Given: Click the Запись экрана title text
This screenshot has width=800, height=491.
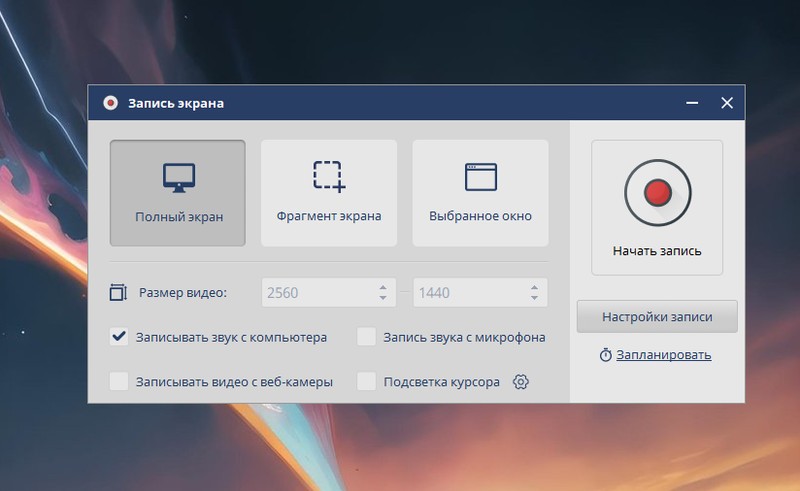Looking at the screenshot, I should pos(176,104).
